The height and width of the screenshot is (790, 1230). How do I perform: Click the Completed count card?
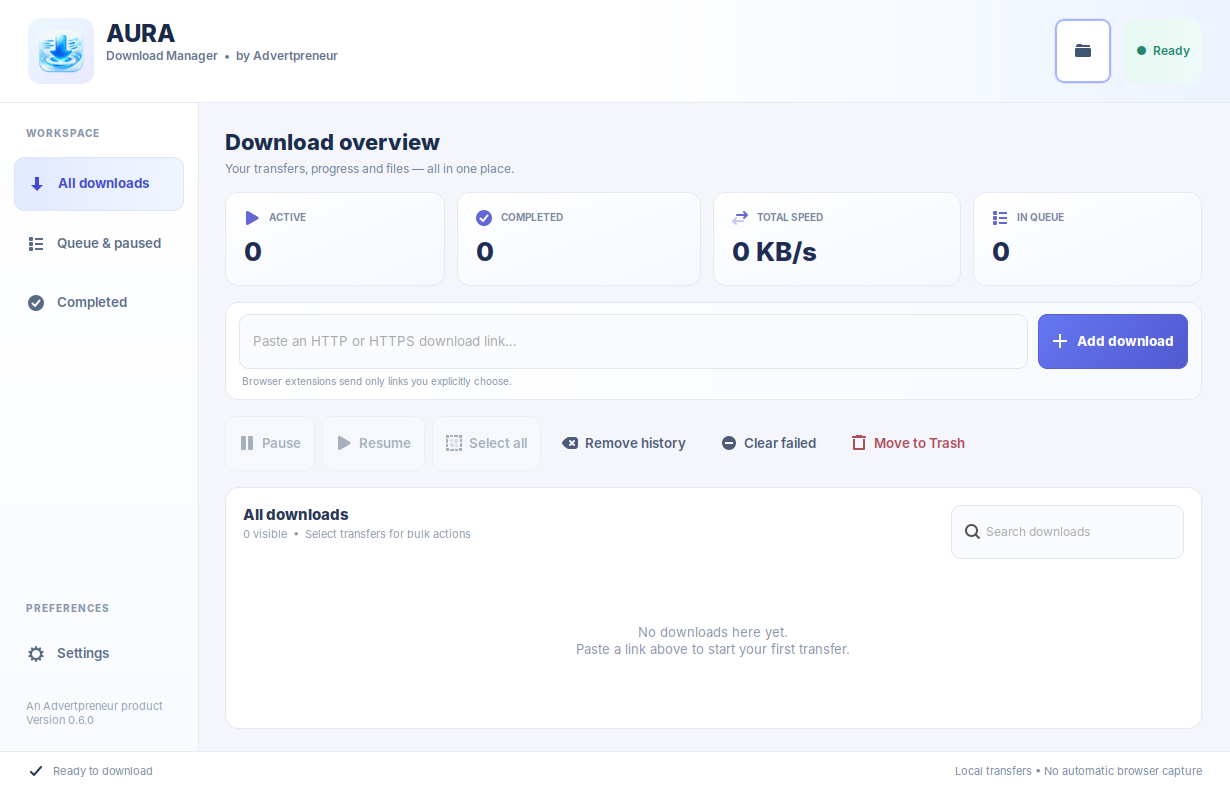point(579,239)
